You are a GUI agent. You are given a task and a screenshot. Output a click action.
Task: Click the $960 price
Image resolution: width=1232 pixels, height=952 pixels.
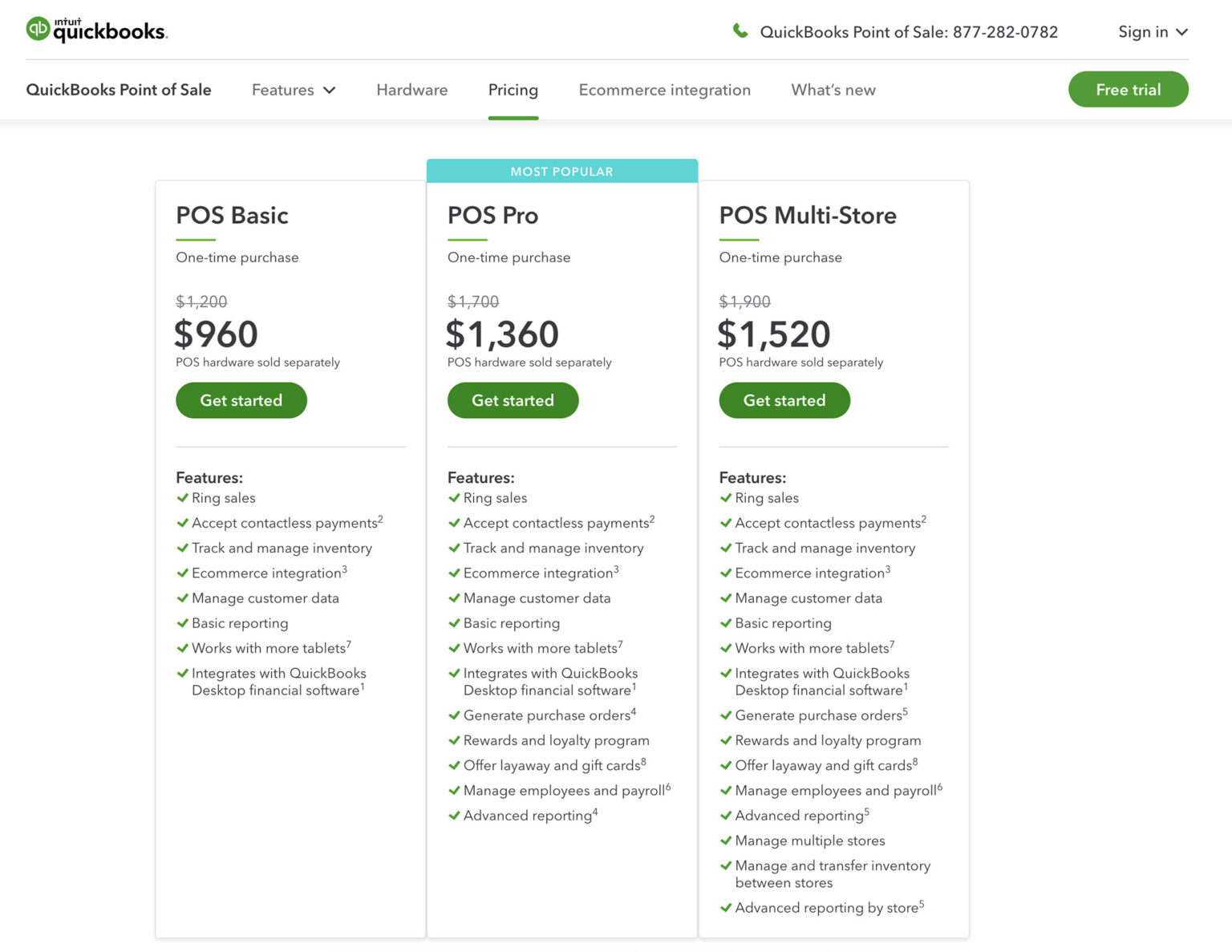click(217, 334)
